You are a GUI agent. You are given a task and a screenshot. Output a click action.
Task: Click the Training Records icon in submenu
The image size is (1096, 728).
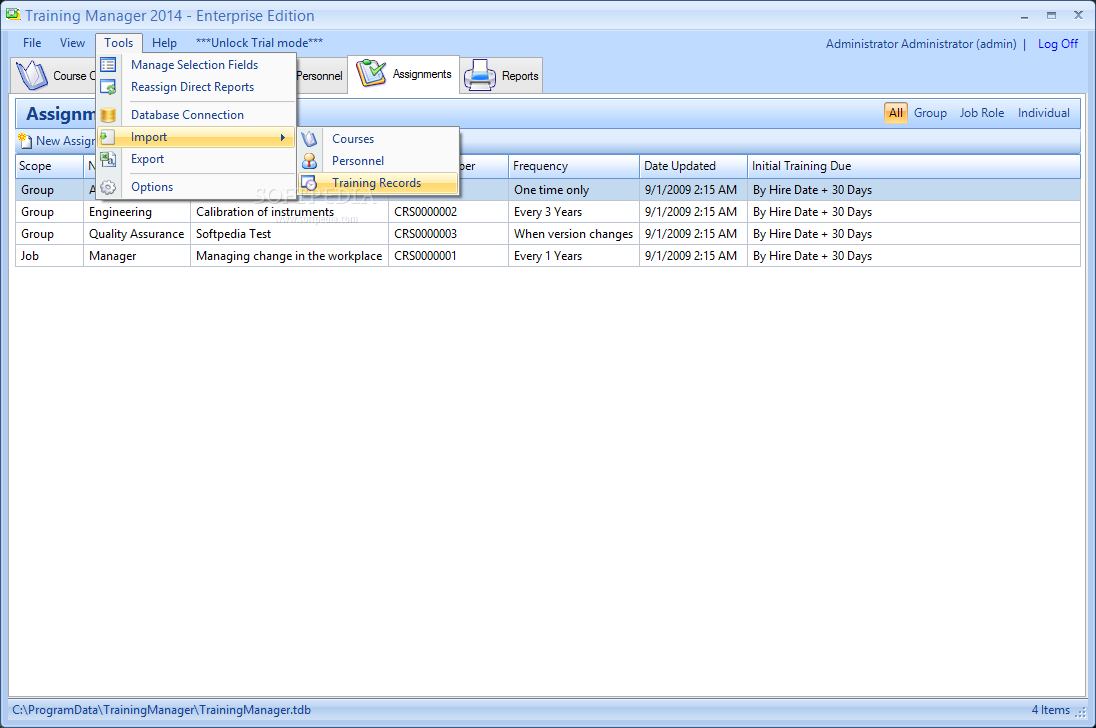309,183
